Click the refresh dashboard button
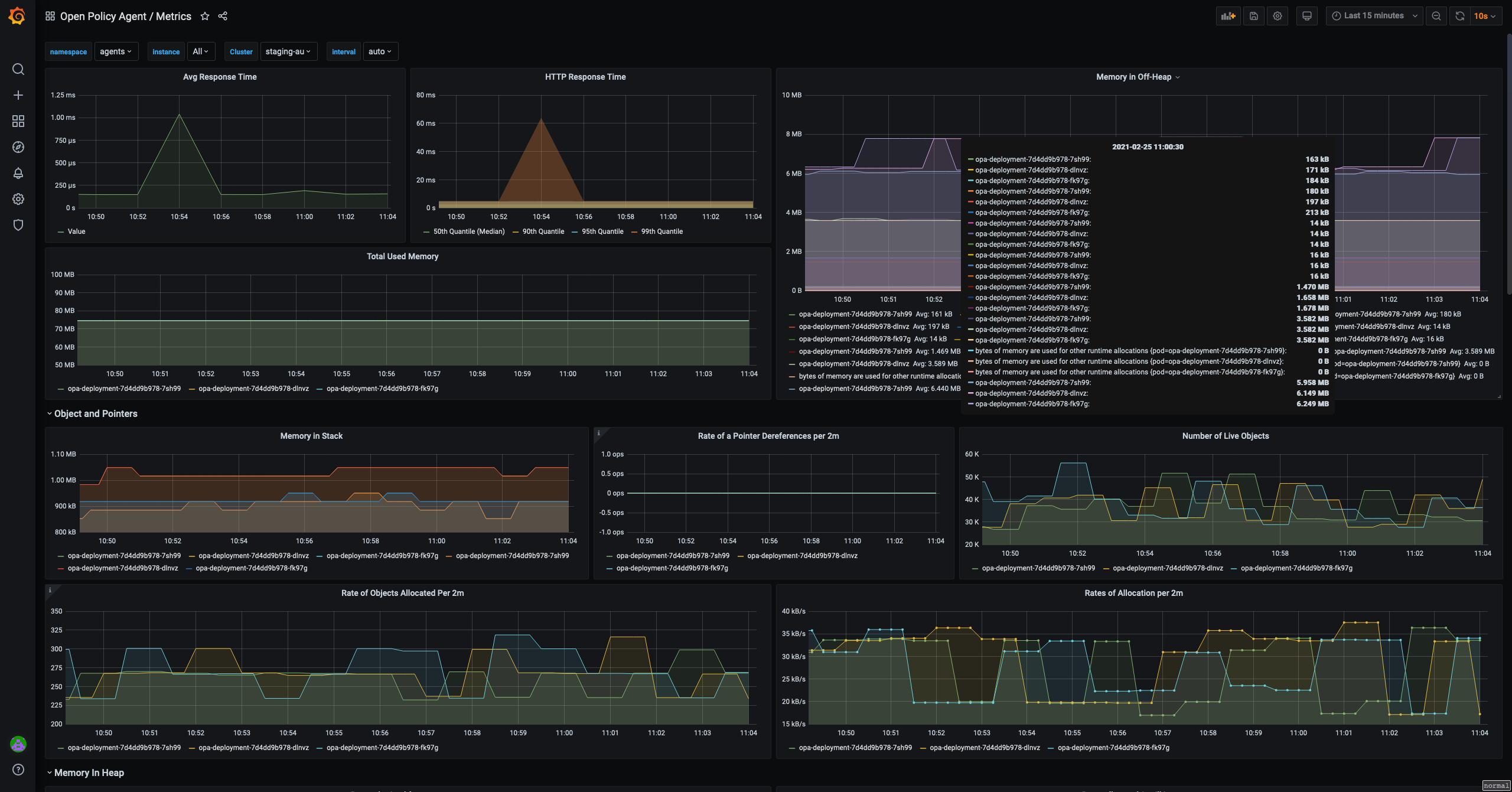Screen dimensions: 1512x792 coord(1460,16)
